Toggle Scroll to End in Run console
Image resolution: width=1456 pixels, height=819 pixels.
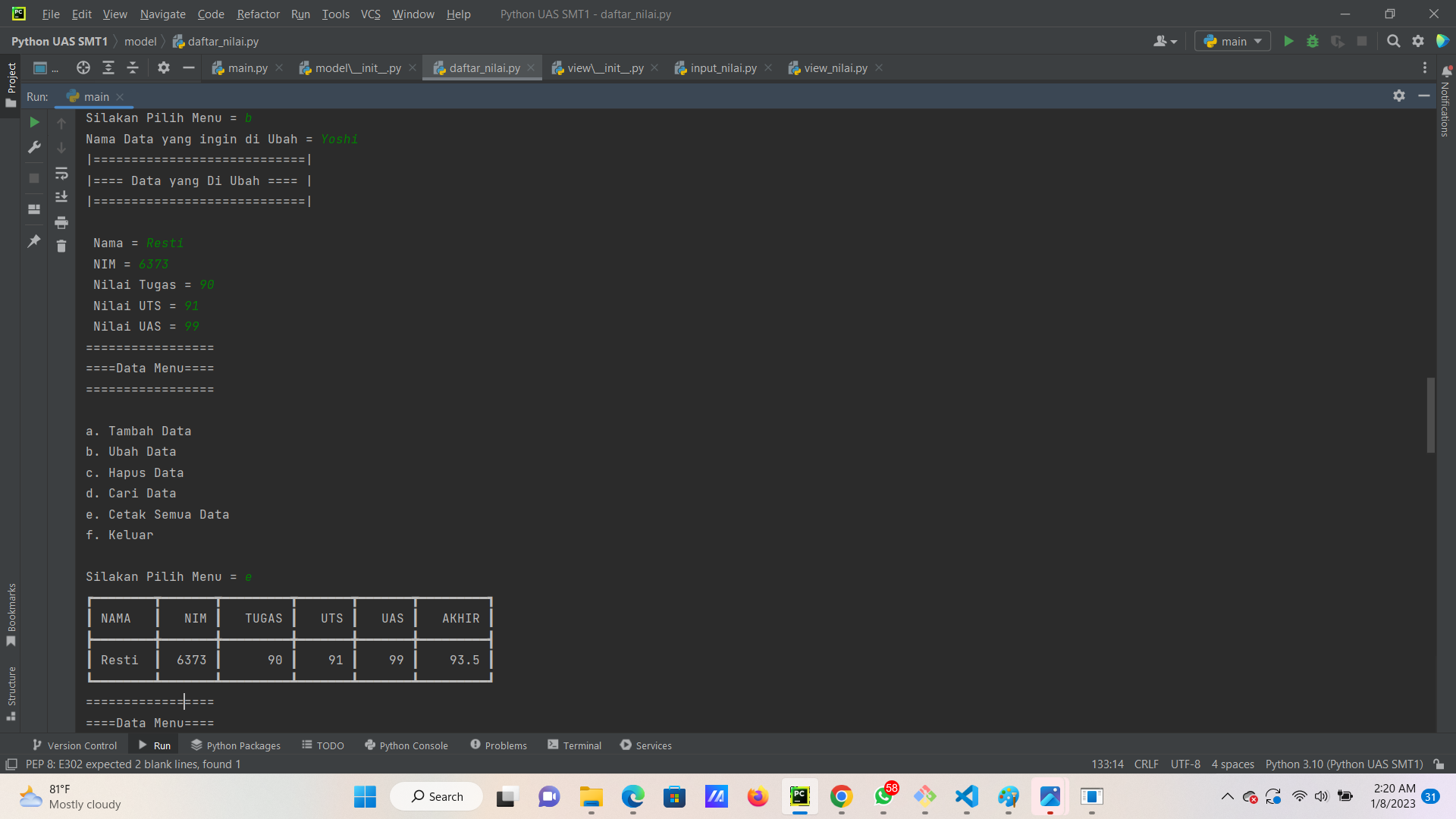[x=61, y=197]
